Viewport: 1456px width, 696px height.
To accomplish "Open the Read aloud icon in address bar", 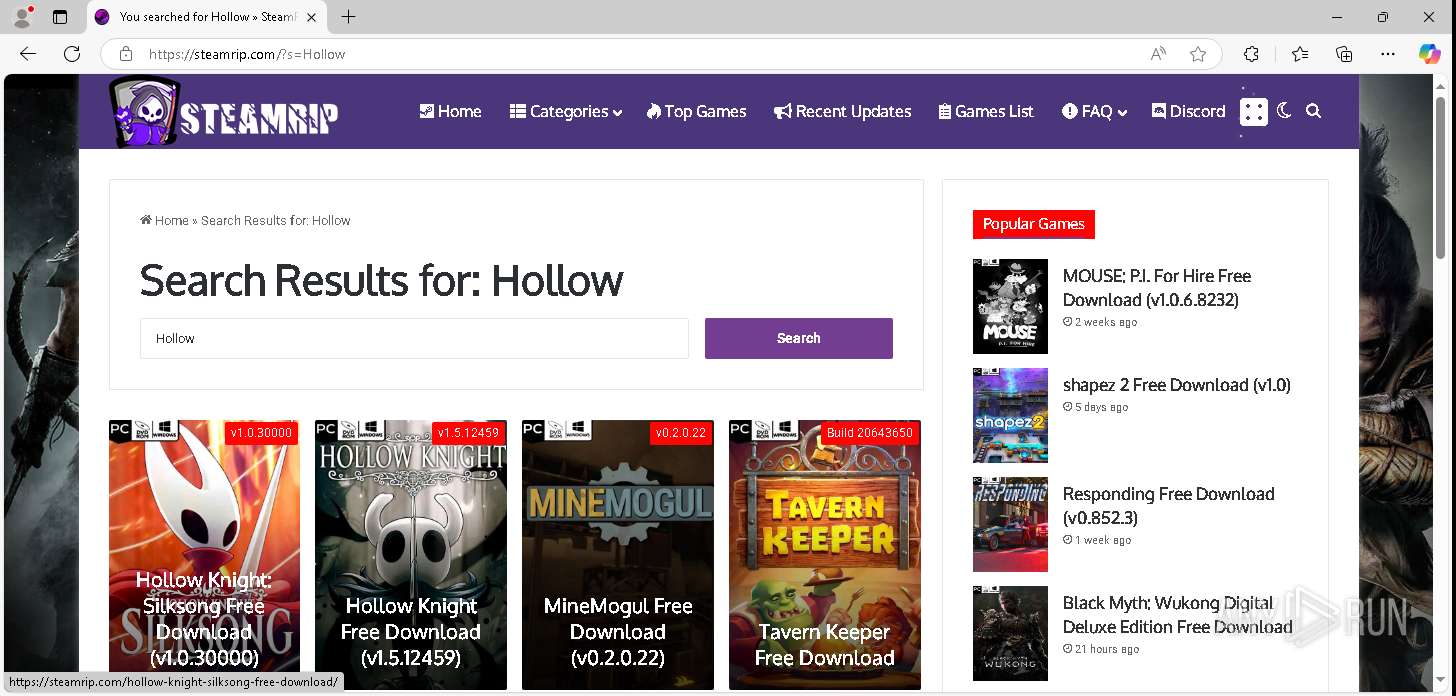I will tap(1158, 54).
